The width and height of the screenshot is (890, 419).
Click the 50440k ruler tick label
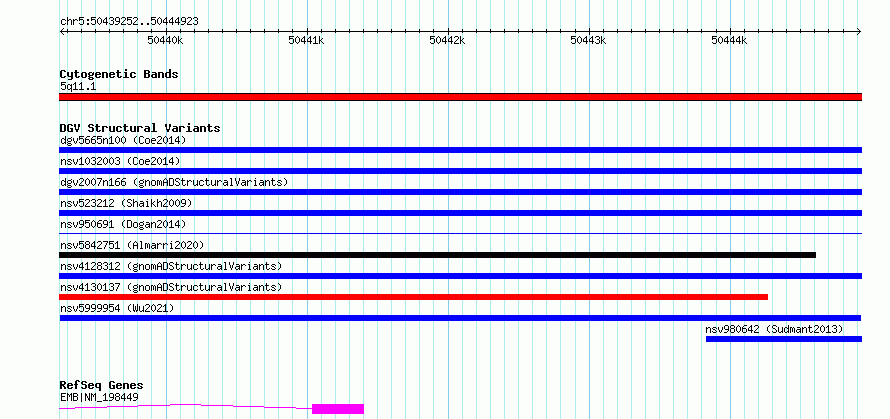[166, 40]
